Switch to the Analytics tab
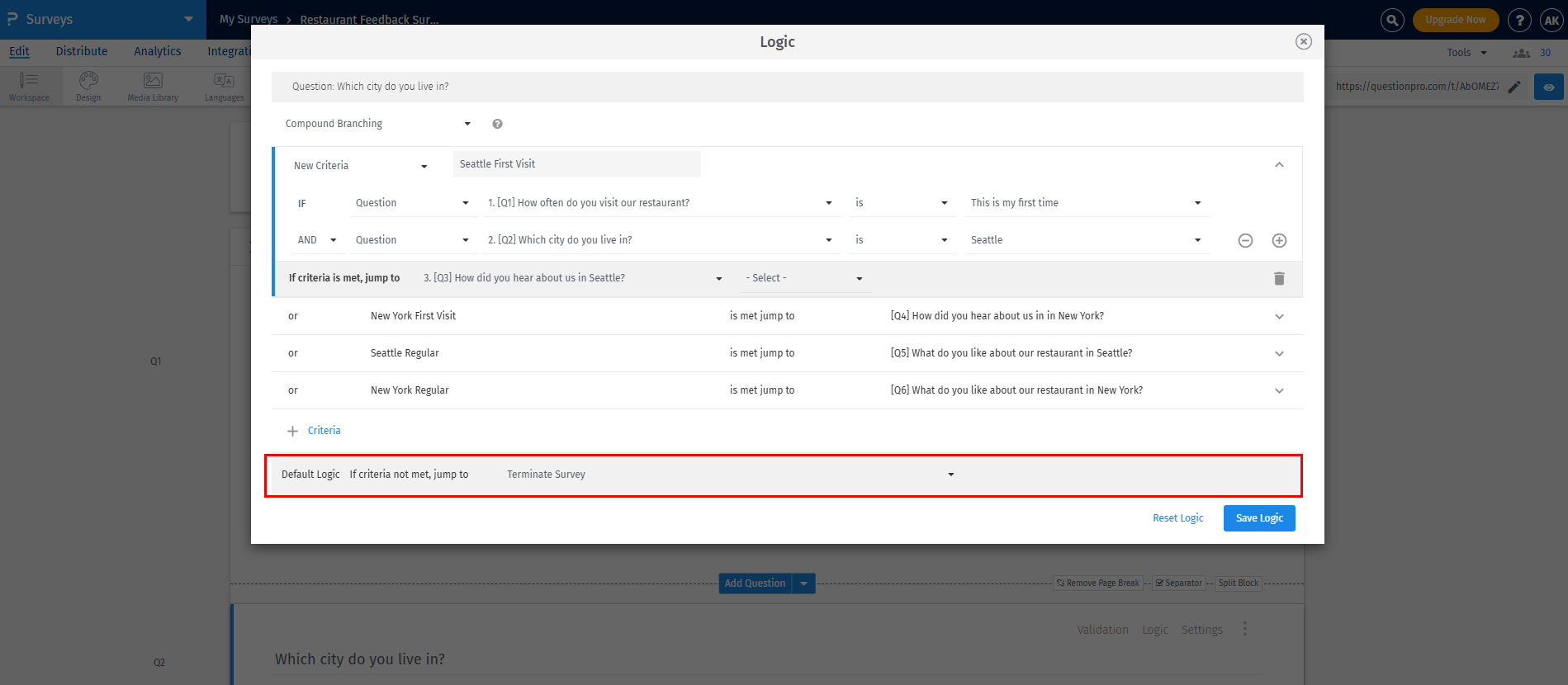This screenshot has height=685, width=1568. tap(158, 51)
